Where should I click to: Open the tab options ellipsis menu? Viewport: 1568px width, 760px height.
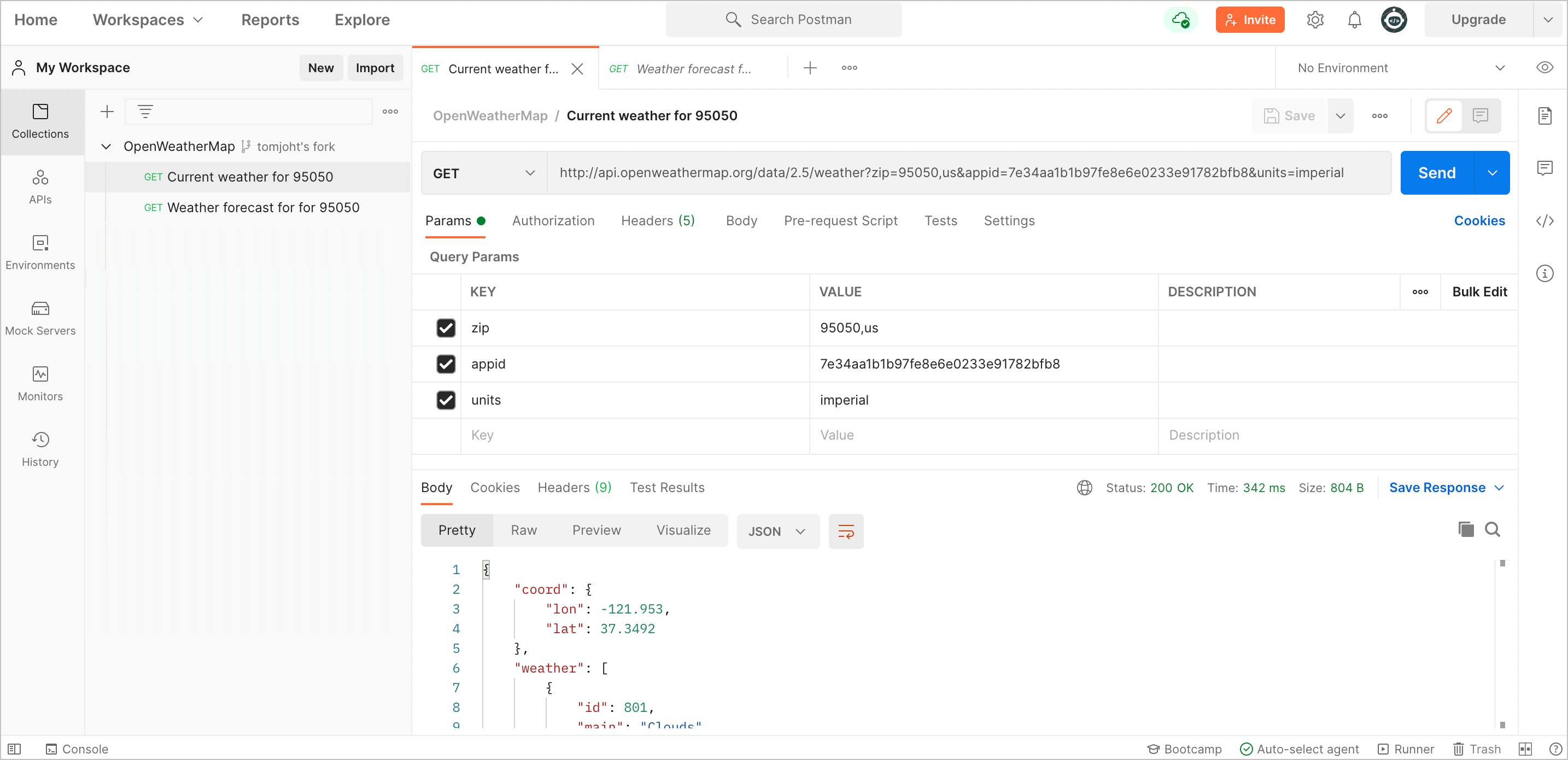[849, 68]
